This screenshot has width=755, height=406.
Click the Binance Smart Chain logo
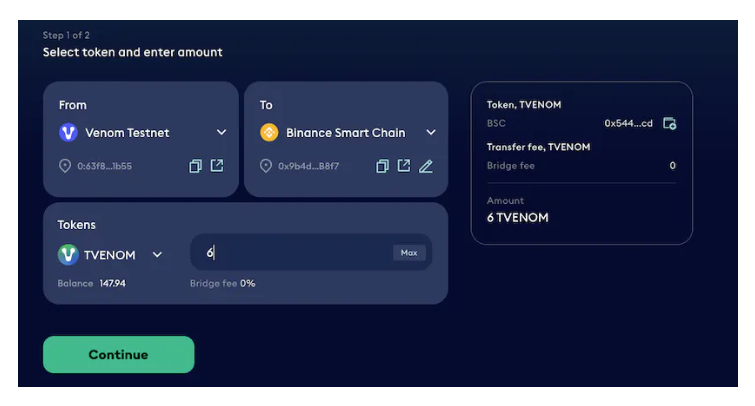(269, 132)
